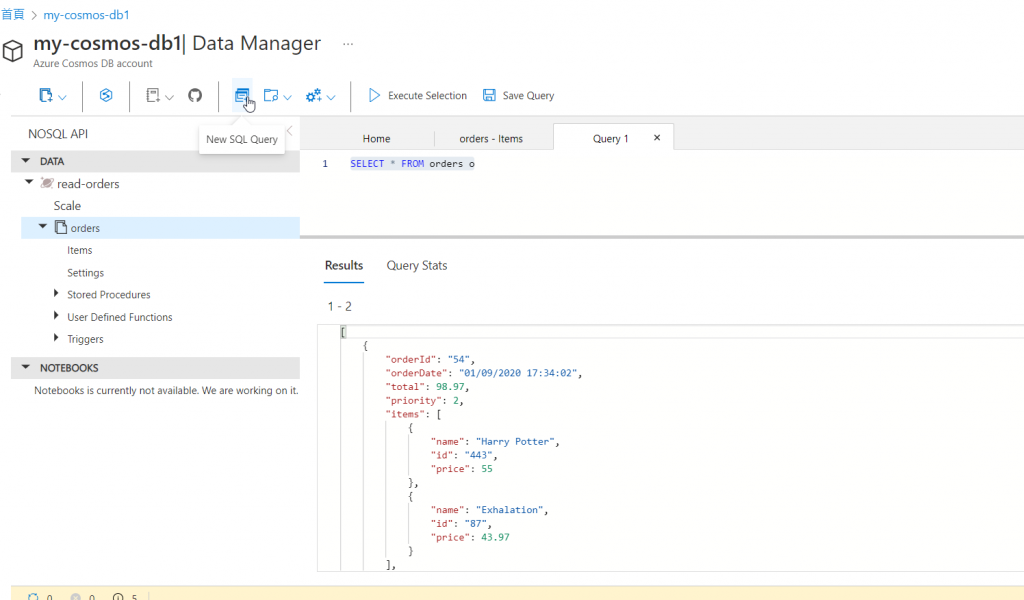Click Execute Selection button
Viewport: 1024px width, 600px height.
point(417,96)
